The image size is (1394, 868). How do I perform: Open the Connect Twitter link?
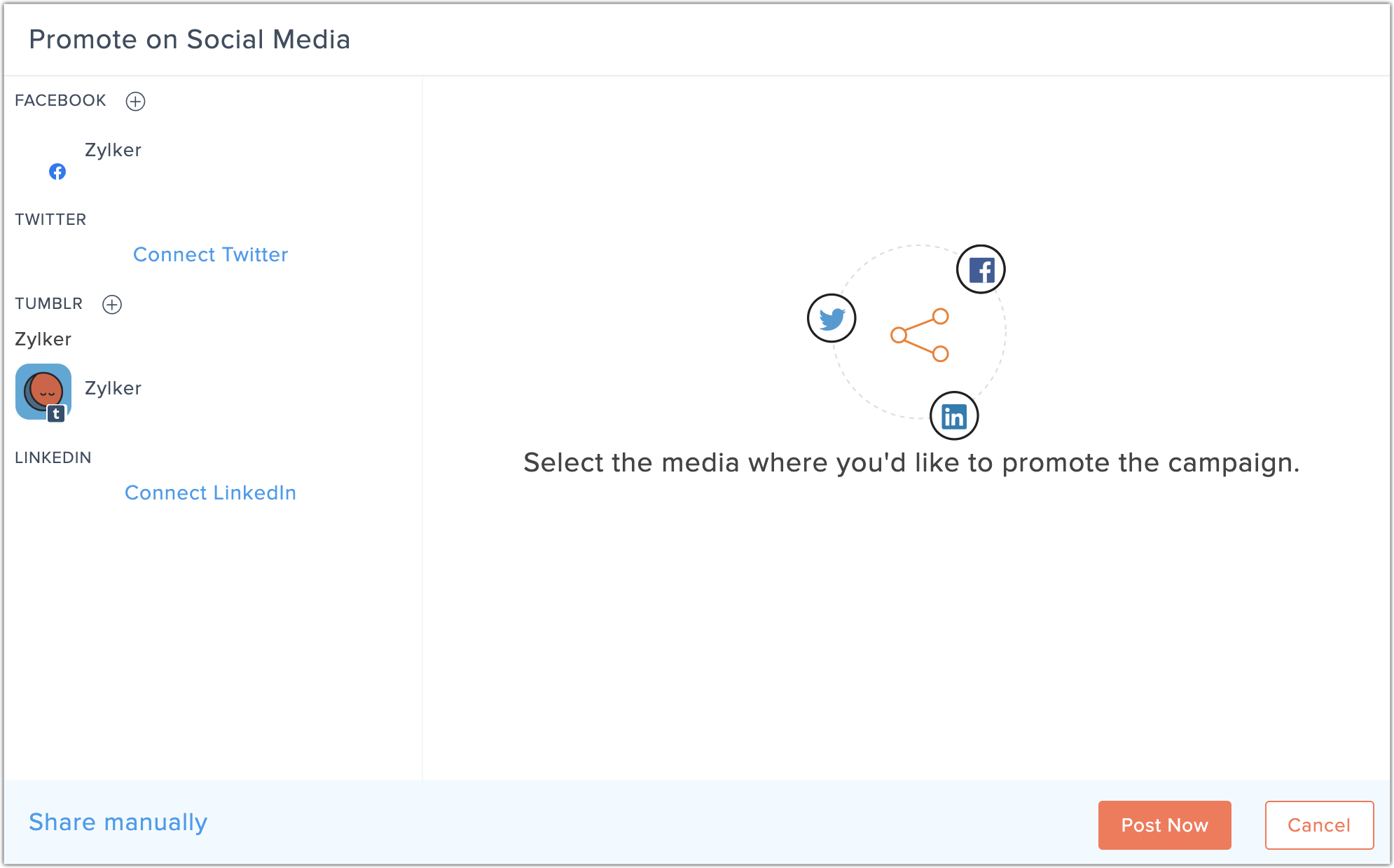[x=211, y=254]
